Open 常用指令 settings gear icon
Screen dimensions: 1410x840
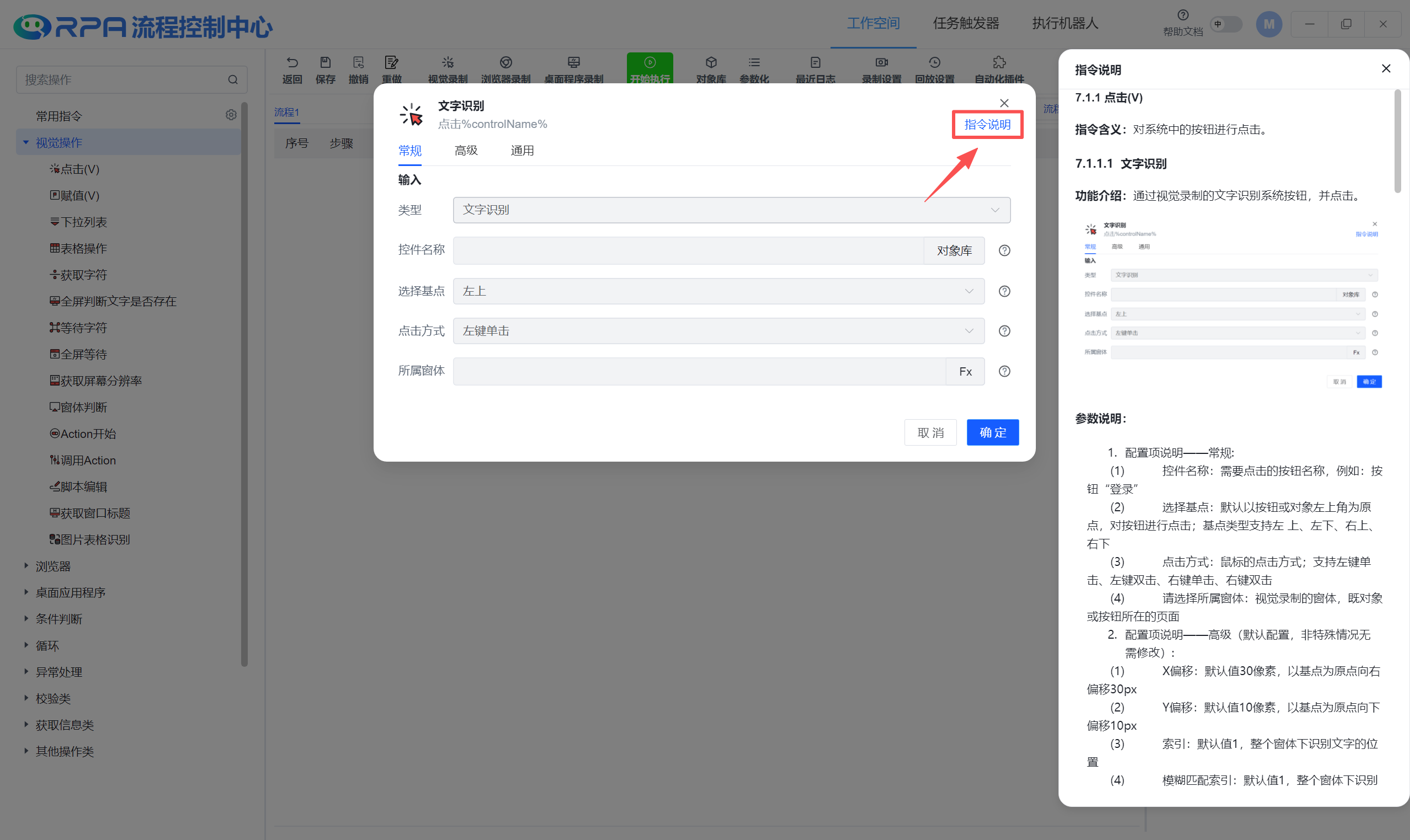click(x=231, y=115)
